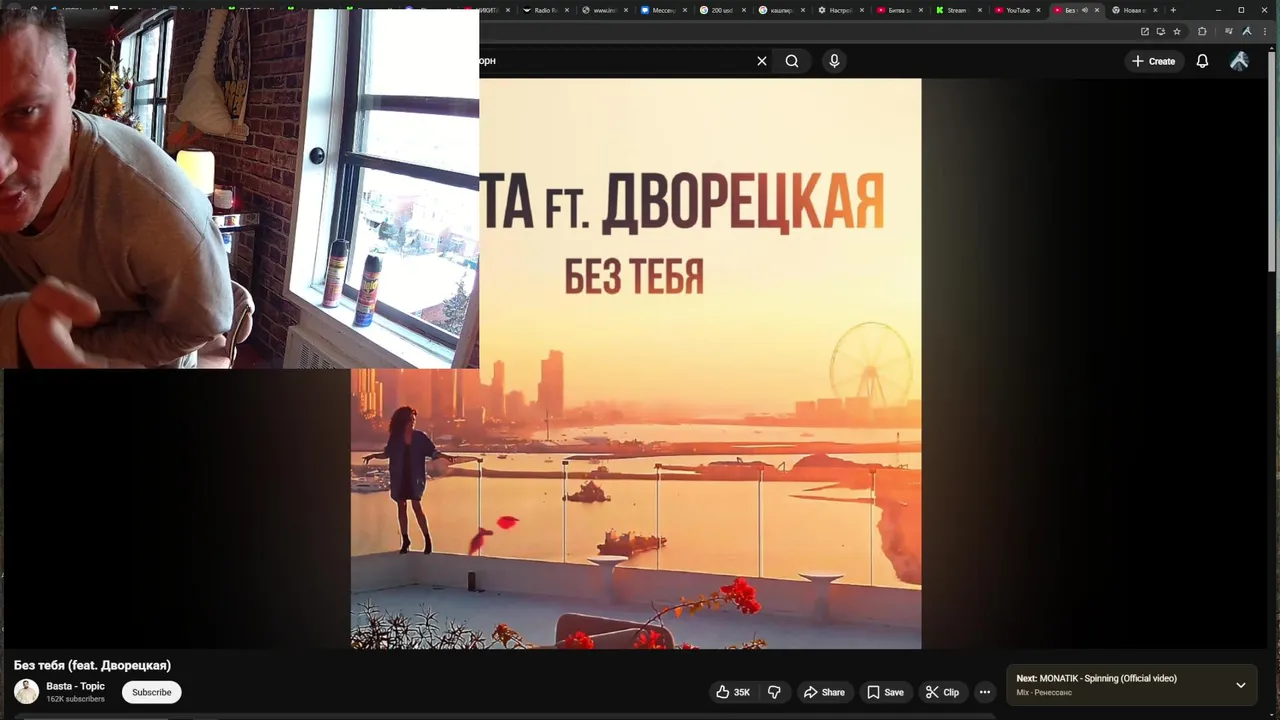Click the Без тебя video player area
Image resolution: width=1280 pixels, height=720 pixels.
coord(636,364)
